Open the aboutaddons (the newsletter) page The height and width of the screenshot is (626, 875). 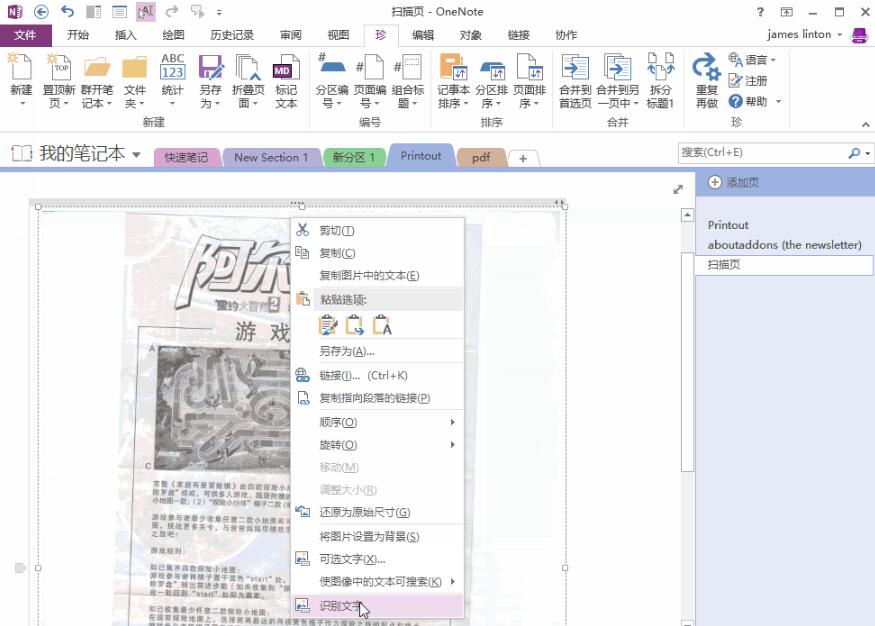point(784,244)
